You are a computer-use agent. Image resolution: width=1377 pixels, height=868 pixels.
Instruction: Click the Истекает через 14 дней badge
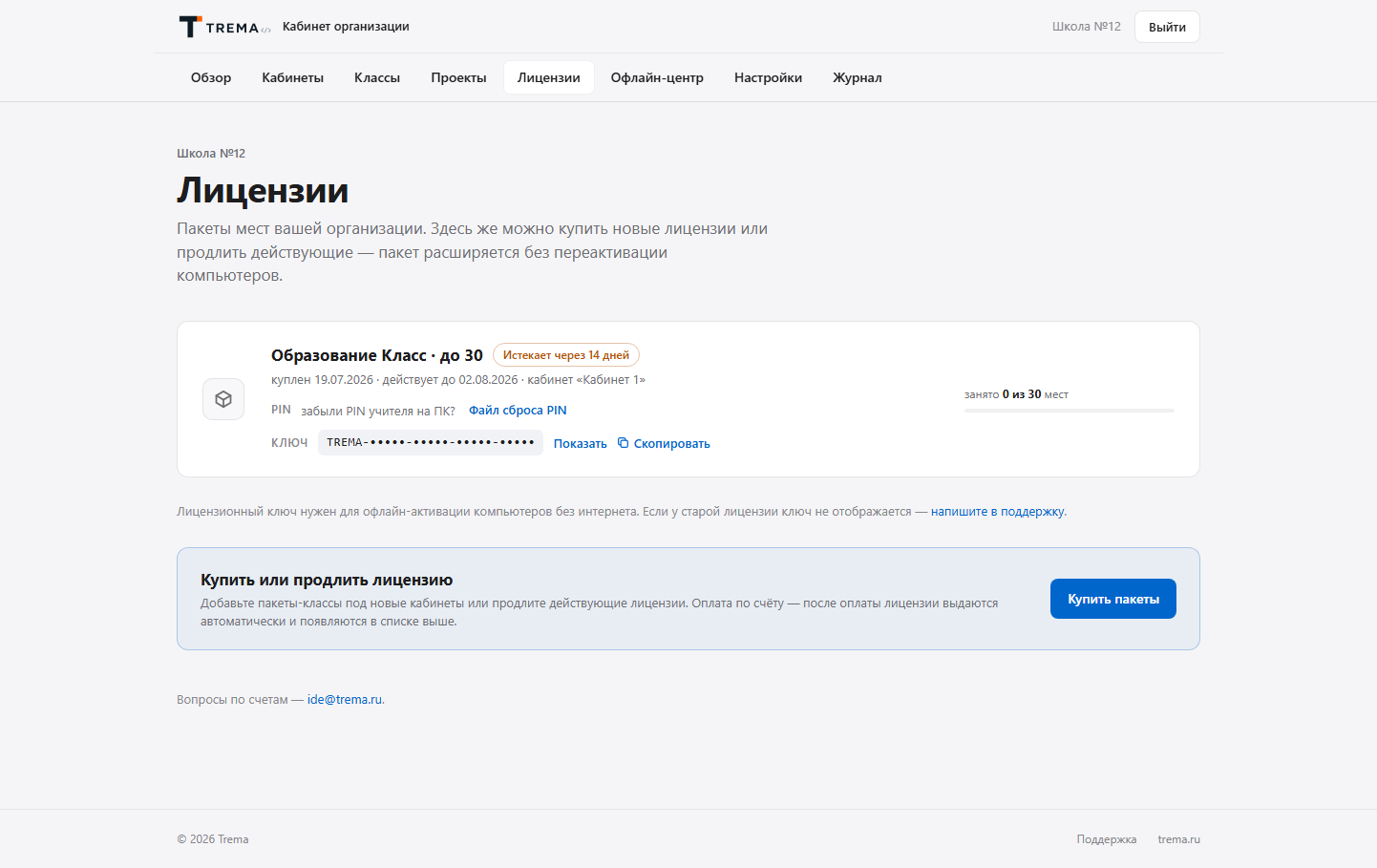pyautogui.click(x=566, y=355)
